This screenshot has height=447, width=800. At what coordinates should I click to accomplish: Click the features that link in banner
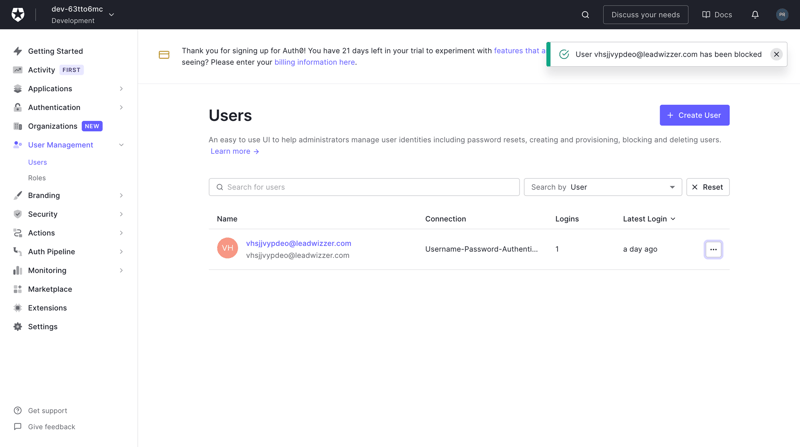tap(519, 51)
